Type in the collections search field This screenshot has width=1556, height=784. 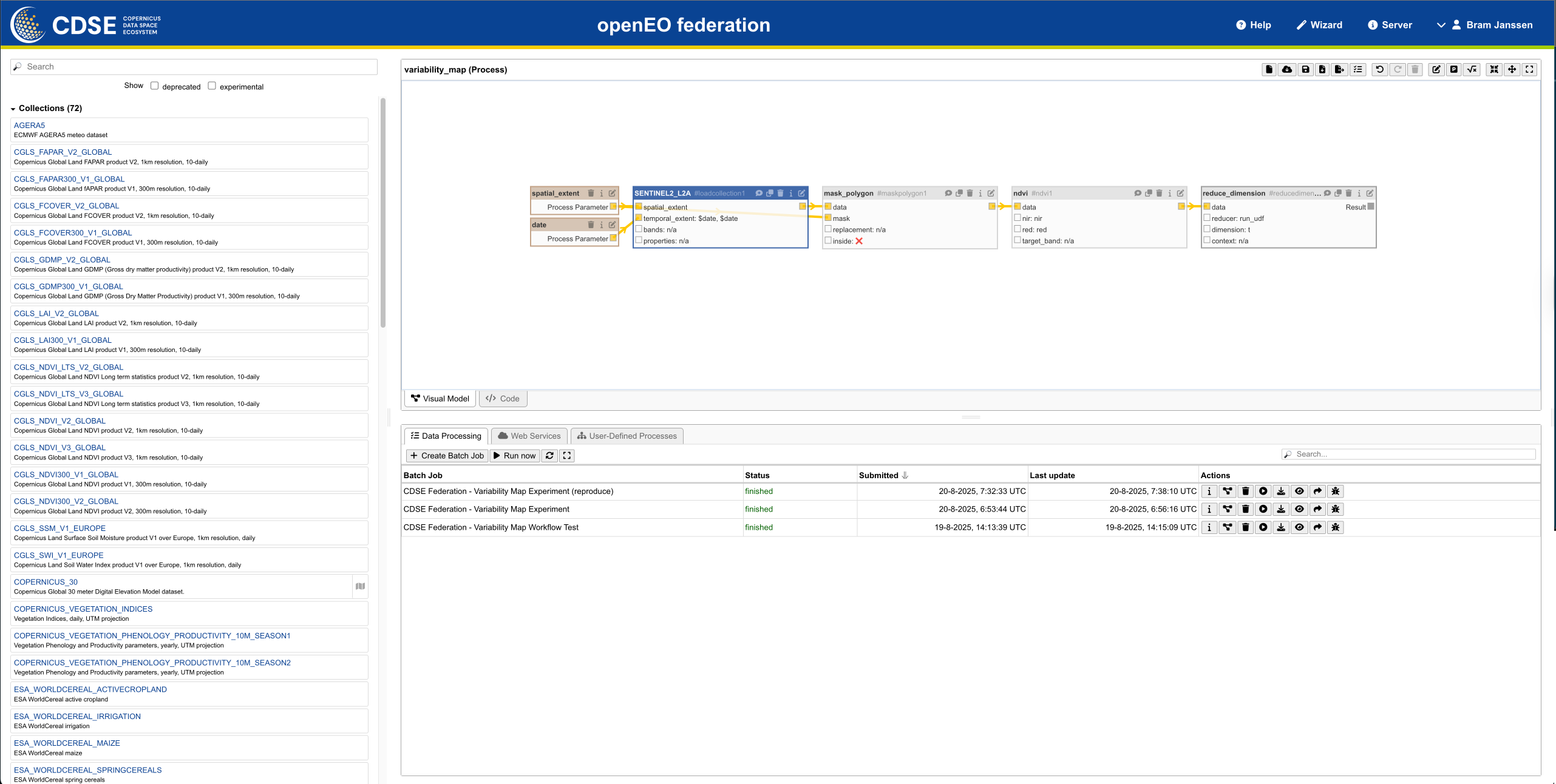[193, 67]
